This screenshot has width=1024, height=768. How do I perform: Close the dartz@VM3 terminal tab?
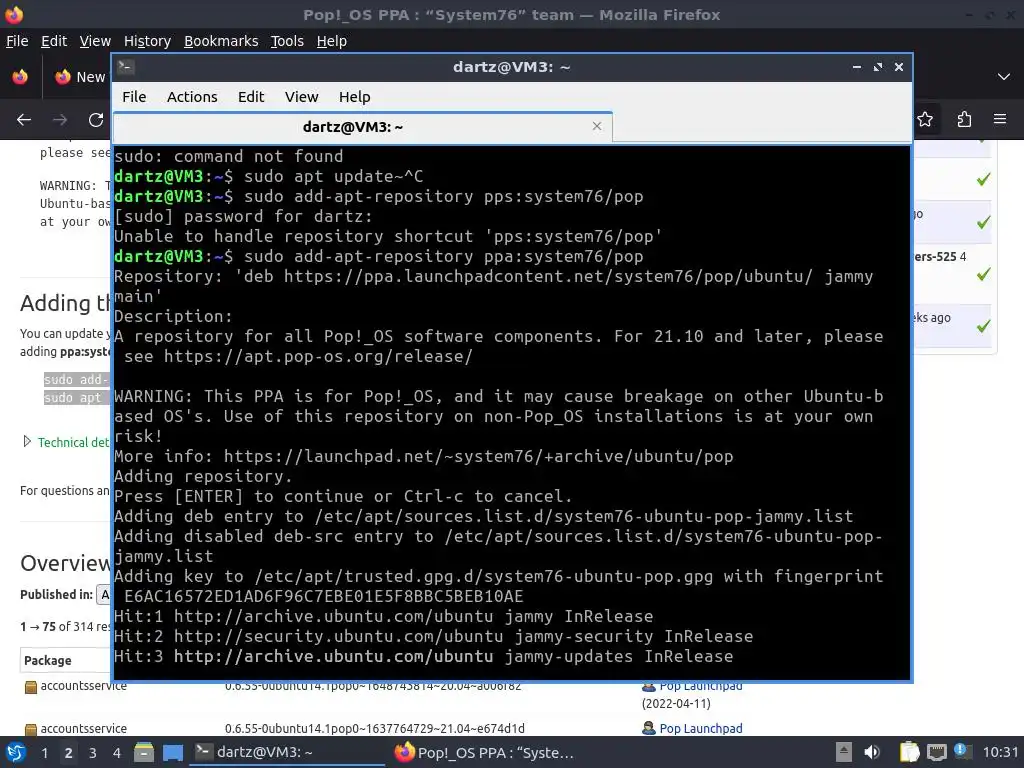pyautogui.click(x=597, y=126)
